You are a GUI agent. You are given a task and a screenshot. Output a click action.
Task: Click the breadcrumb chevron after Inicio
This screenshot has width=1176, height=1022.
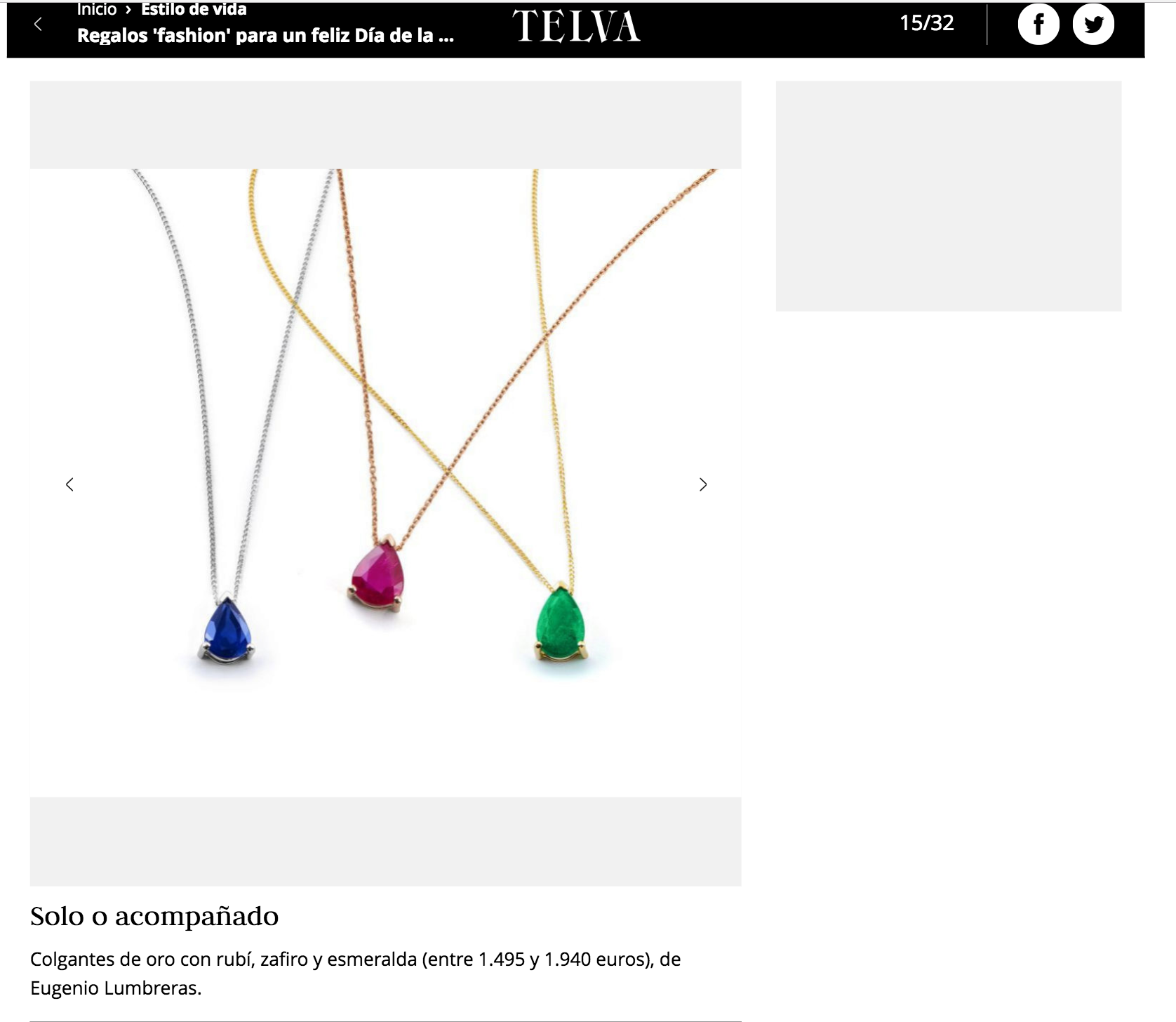tap(128, 10)
